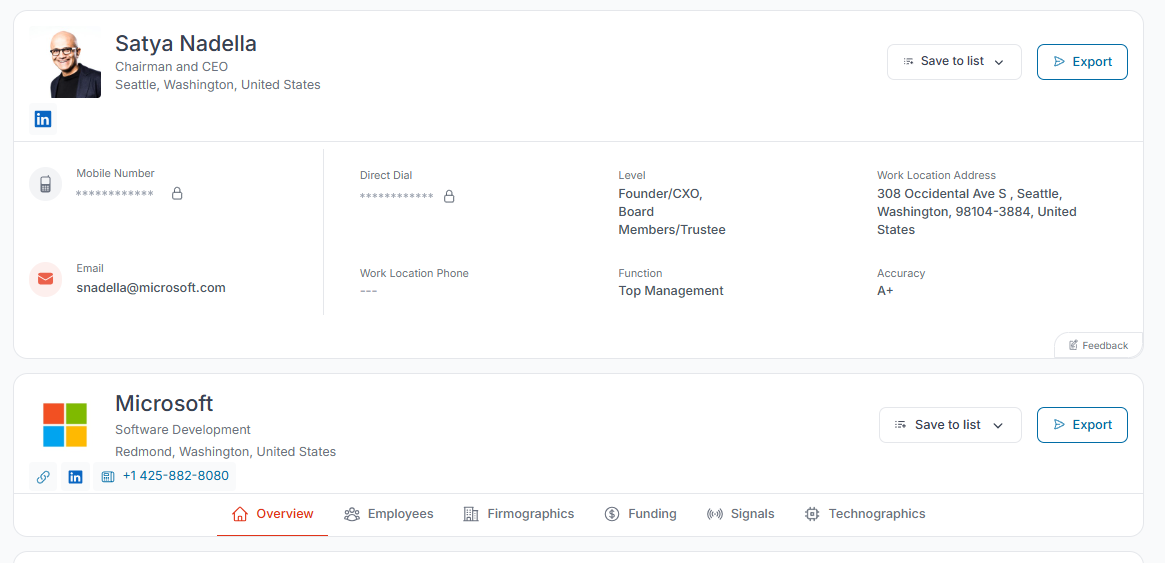Click the telephone icon beside Microsoft's number

[108, 477]
